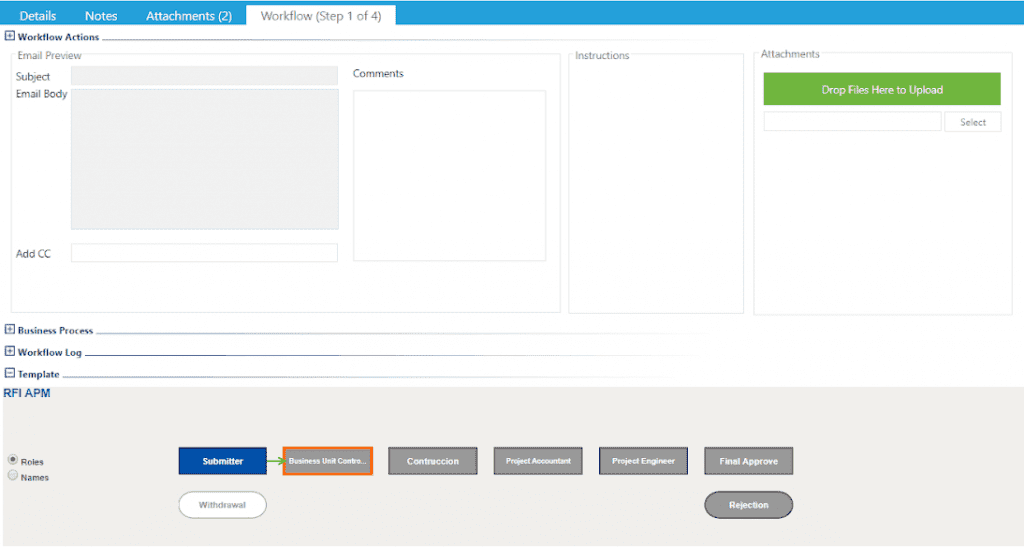Collapse the Template section
The image size is (1024, 547).
click(10, 374)
